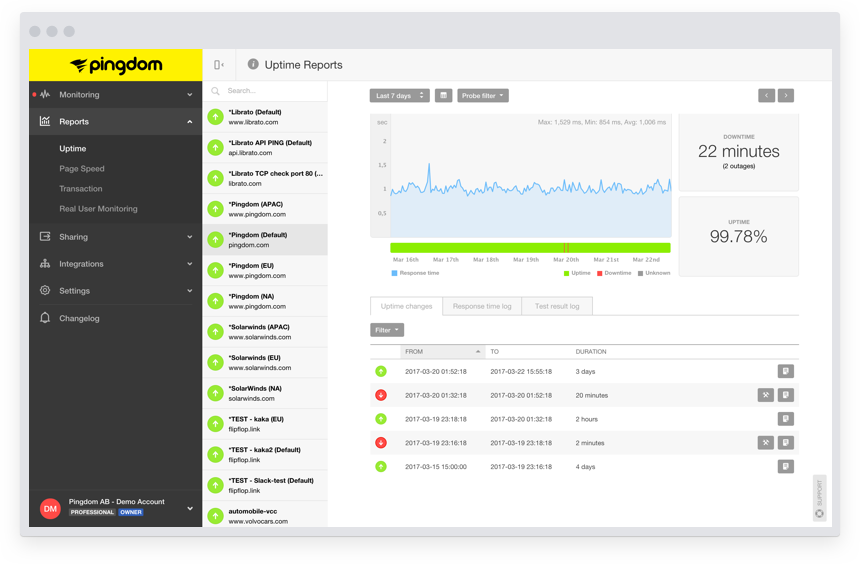Expand the Integrations menu chevron

[190, 263]
